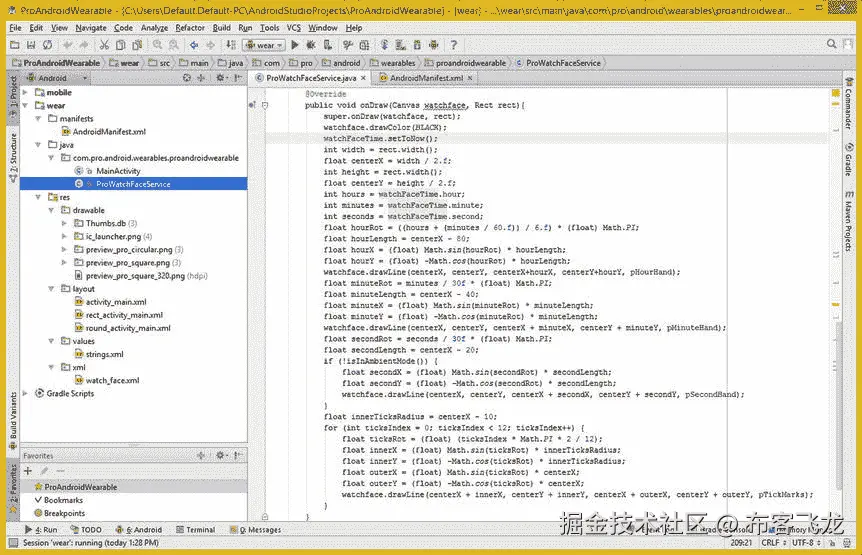Select watch_face.xml in project tree
862x555 pixels.
(112, 380)
